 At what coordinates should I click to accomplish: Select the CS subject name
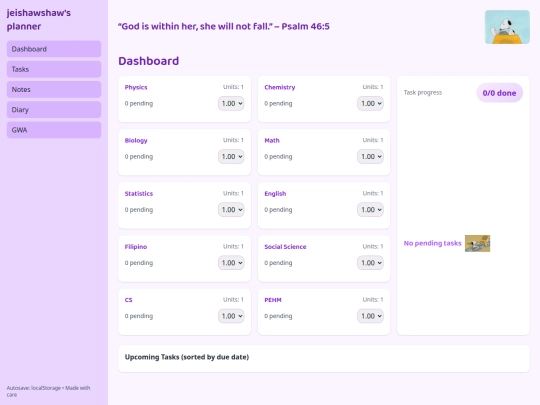128,300
